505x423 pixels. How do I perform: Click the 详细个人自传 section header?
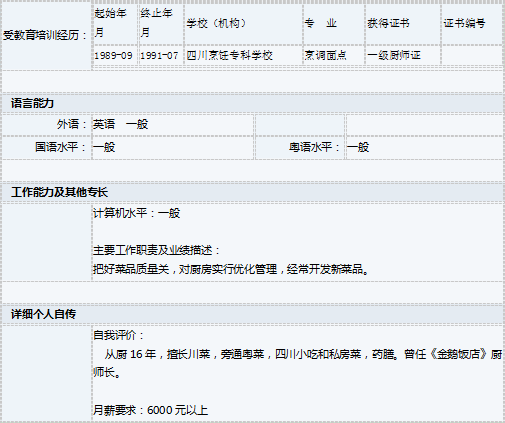point(43,314)
